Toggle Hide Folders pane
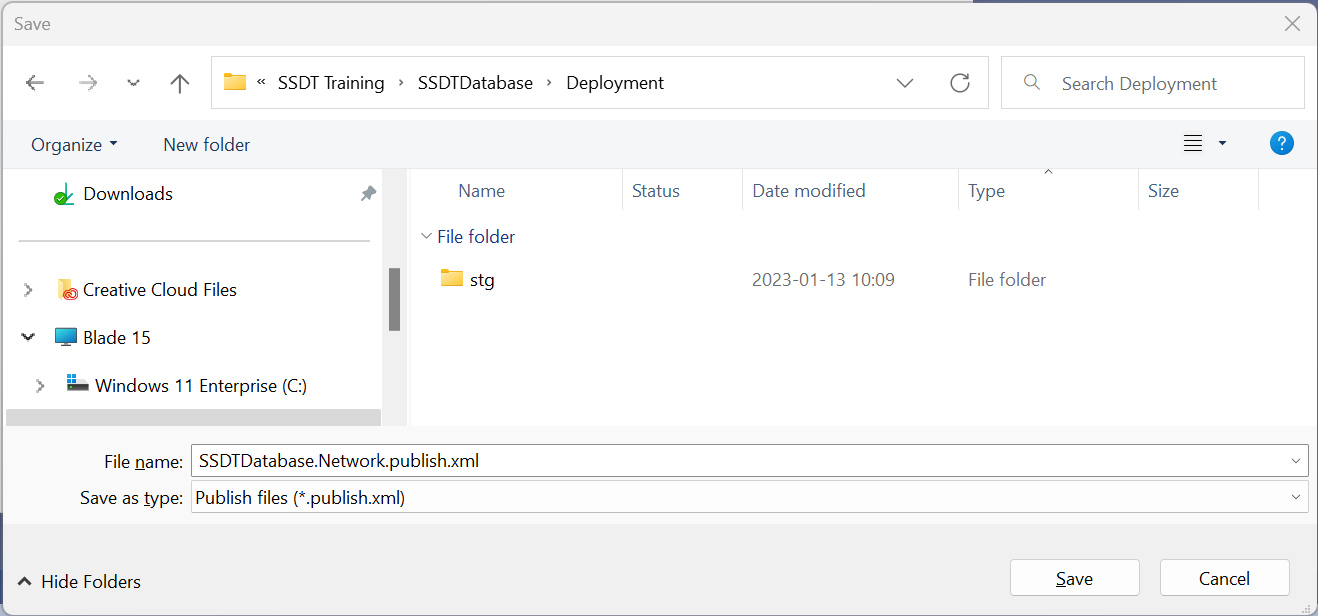 click(x=78, y=581)
